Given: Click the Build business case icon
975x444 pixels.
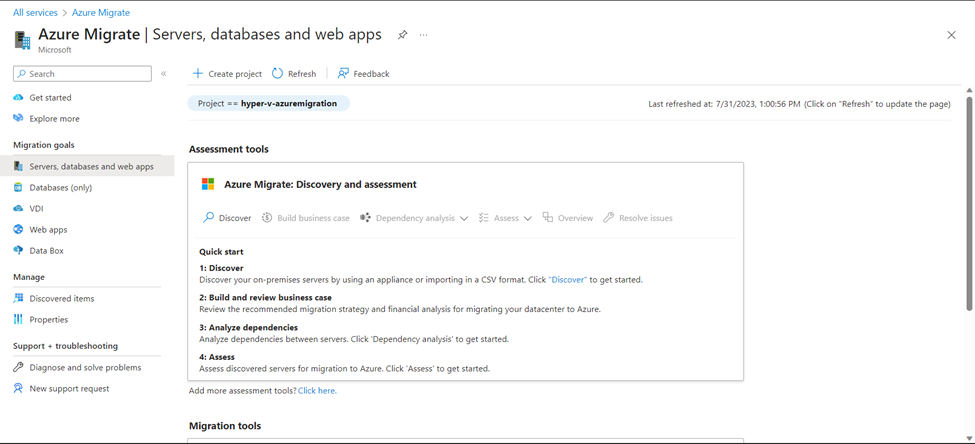Looking at the screenshot, I should pyautogui.click(x=267, y=218).
